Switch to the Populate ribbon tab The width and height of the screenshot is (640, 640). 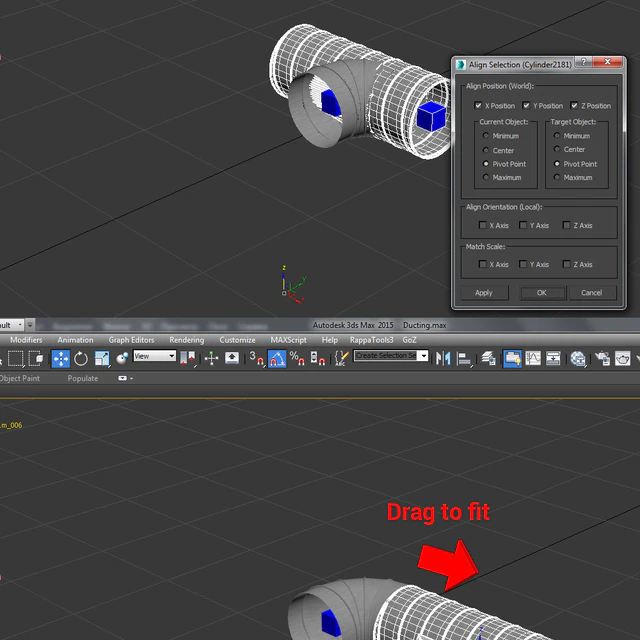(x=83, y=378)
